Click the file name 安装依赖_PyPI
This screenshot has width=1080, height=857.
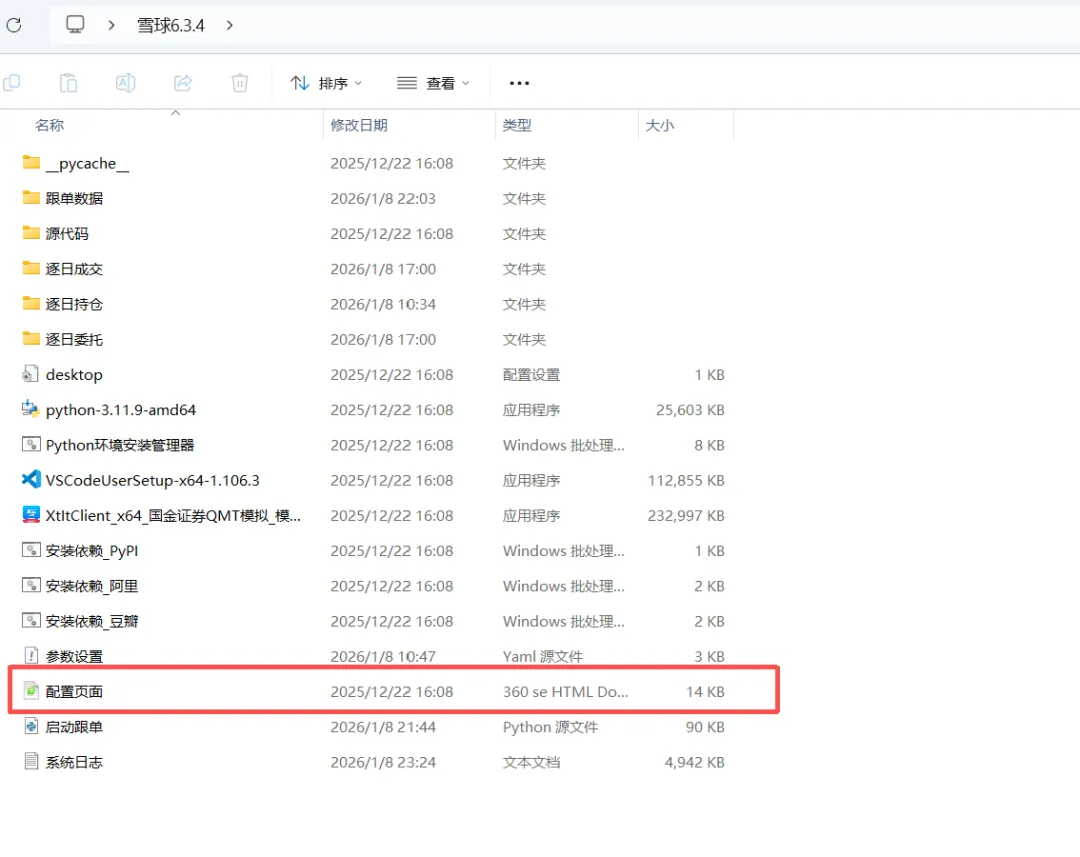pos(92,550)
